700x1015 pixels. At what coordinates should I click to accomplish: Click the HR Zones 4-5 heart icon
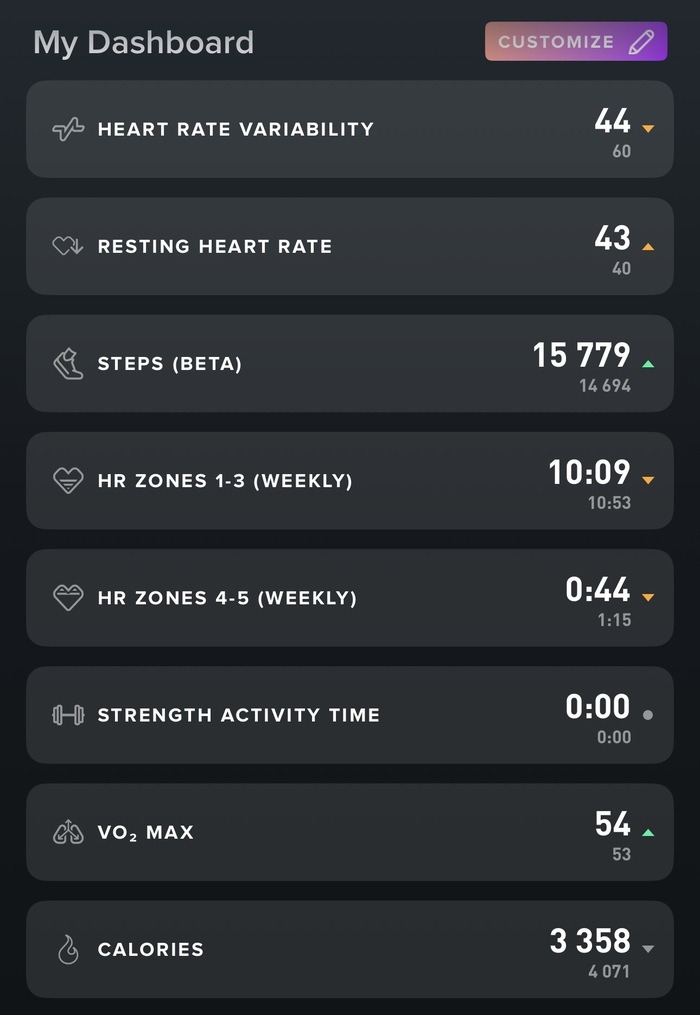(x=68, y=598)
